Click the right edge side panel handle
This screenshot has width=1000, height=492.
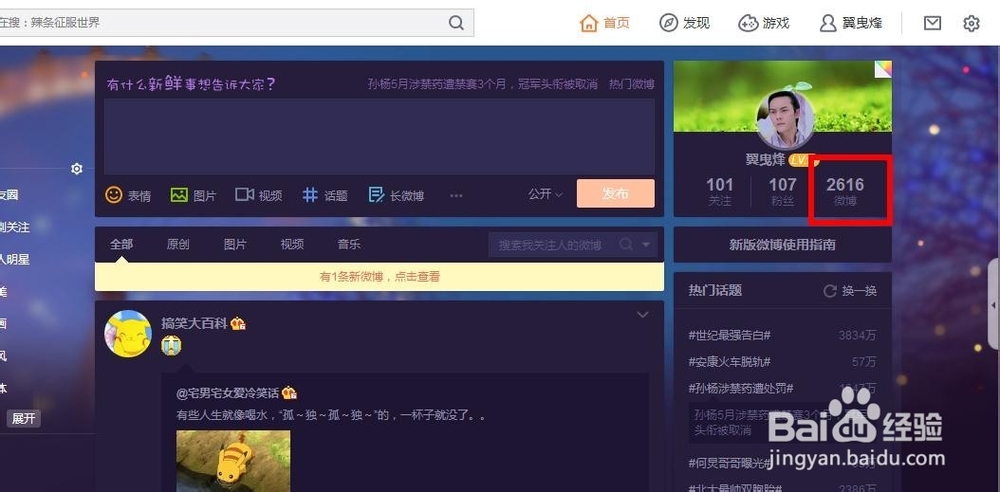click(x=994, y=304)
